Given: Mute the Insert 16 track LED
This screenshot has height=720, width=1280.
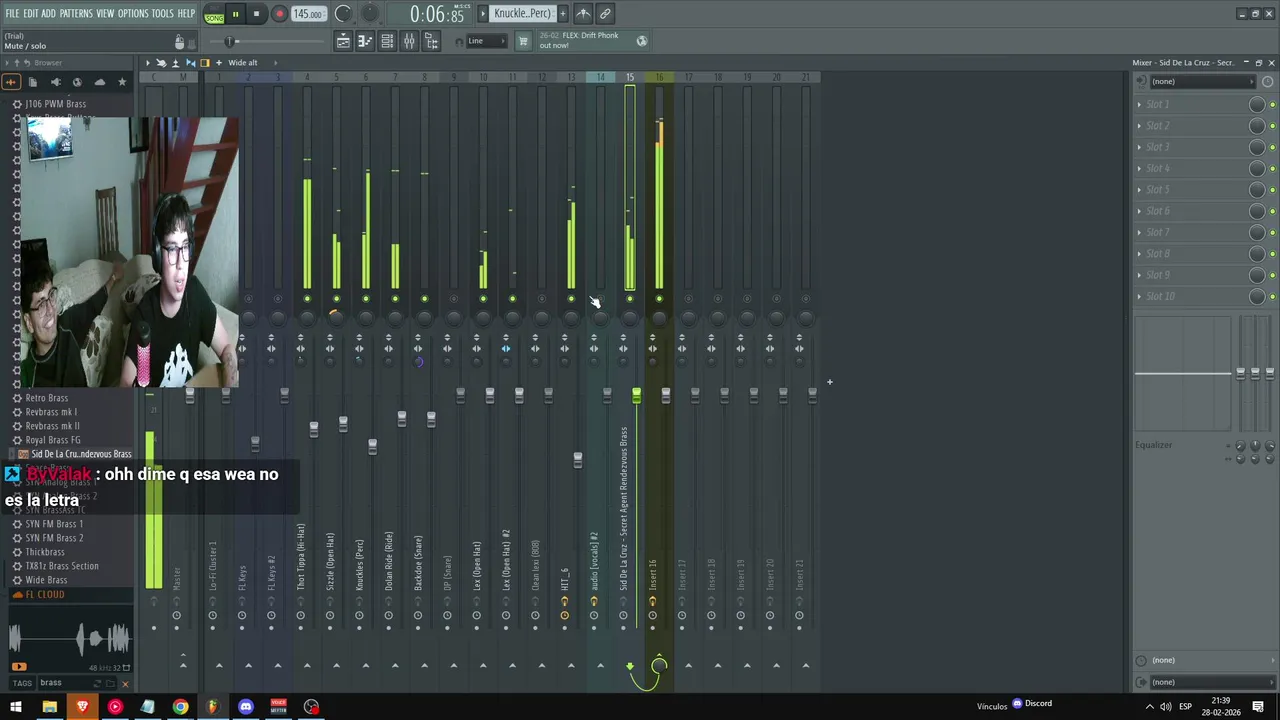Looking at the screenshot, I should coord(659,299).
